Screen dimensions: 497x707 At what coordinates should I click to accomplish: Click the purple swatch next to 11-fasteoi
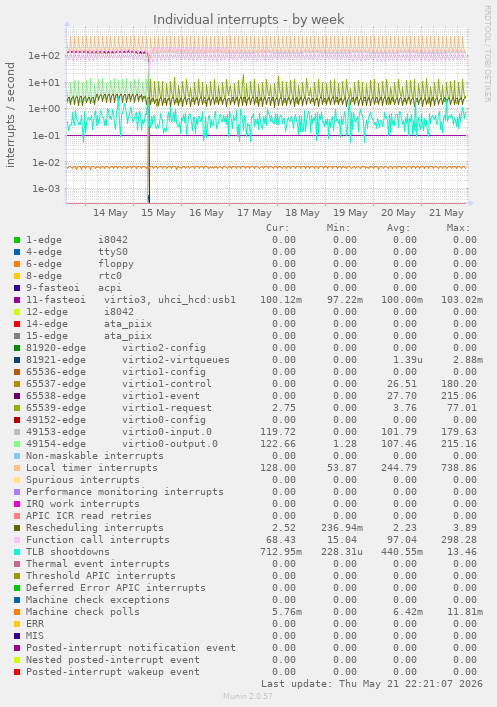[x=17, y=300]
